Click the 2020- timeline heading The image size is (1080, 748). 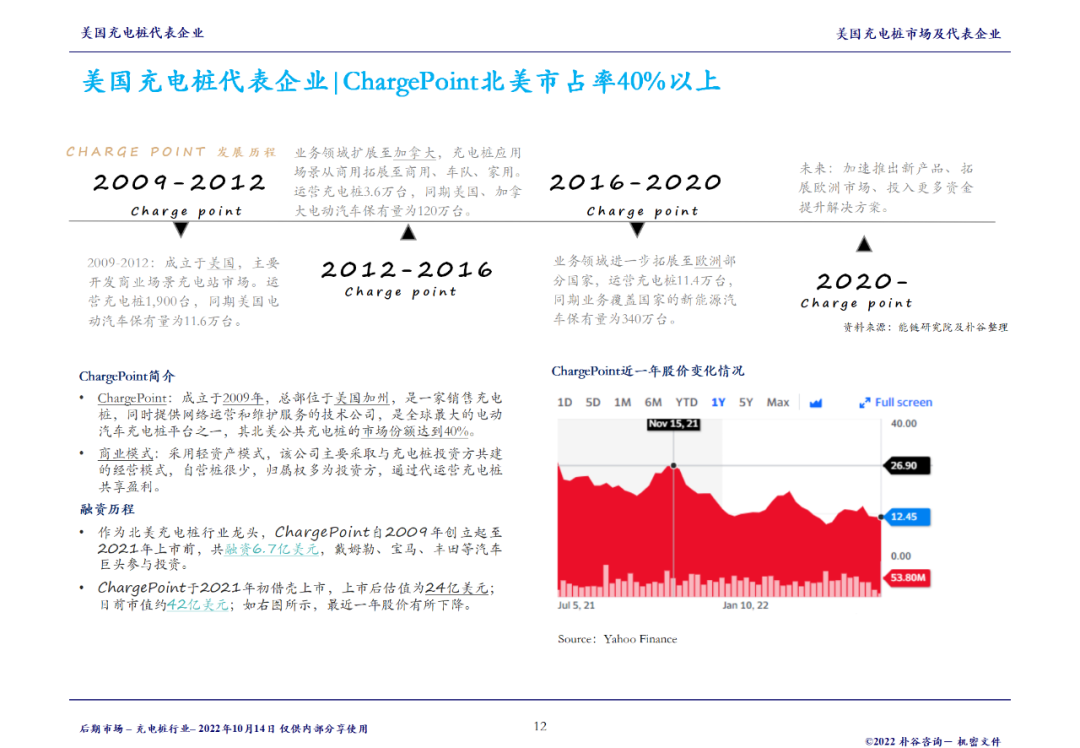point(862,282)
